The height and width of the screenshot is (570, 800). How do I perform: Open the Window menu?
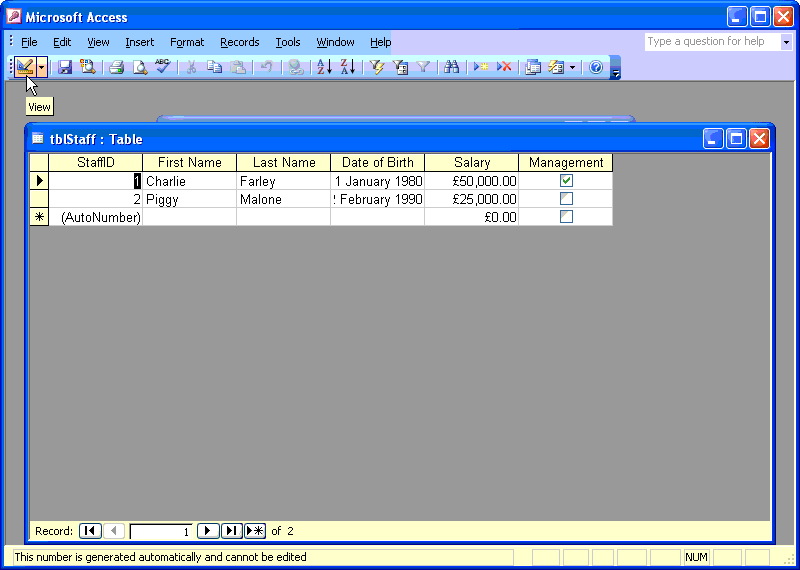335,42
